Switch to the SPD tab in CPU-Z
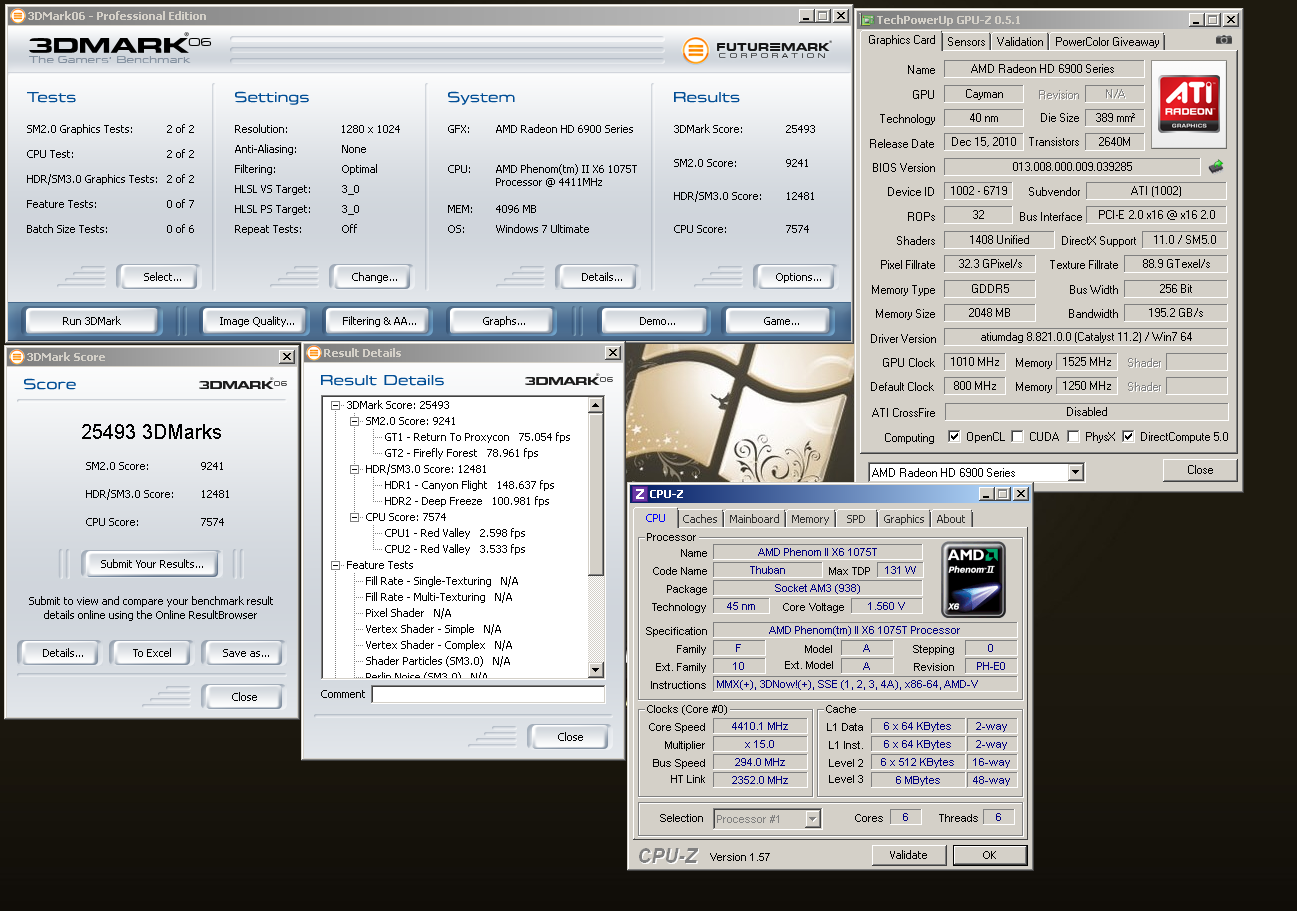The image size is (1297, 911). click(x=856, y=519)
